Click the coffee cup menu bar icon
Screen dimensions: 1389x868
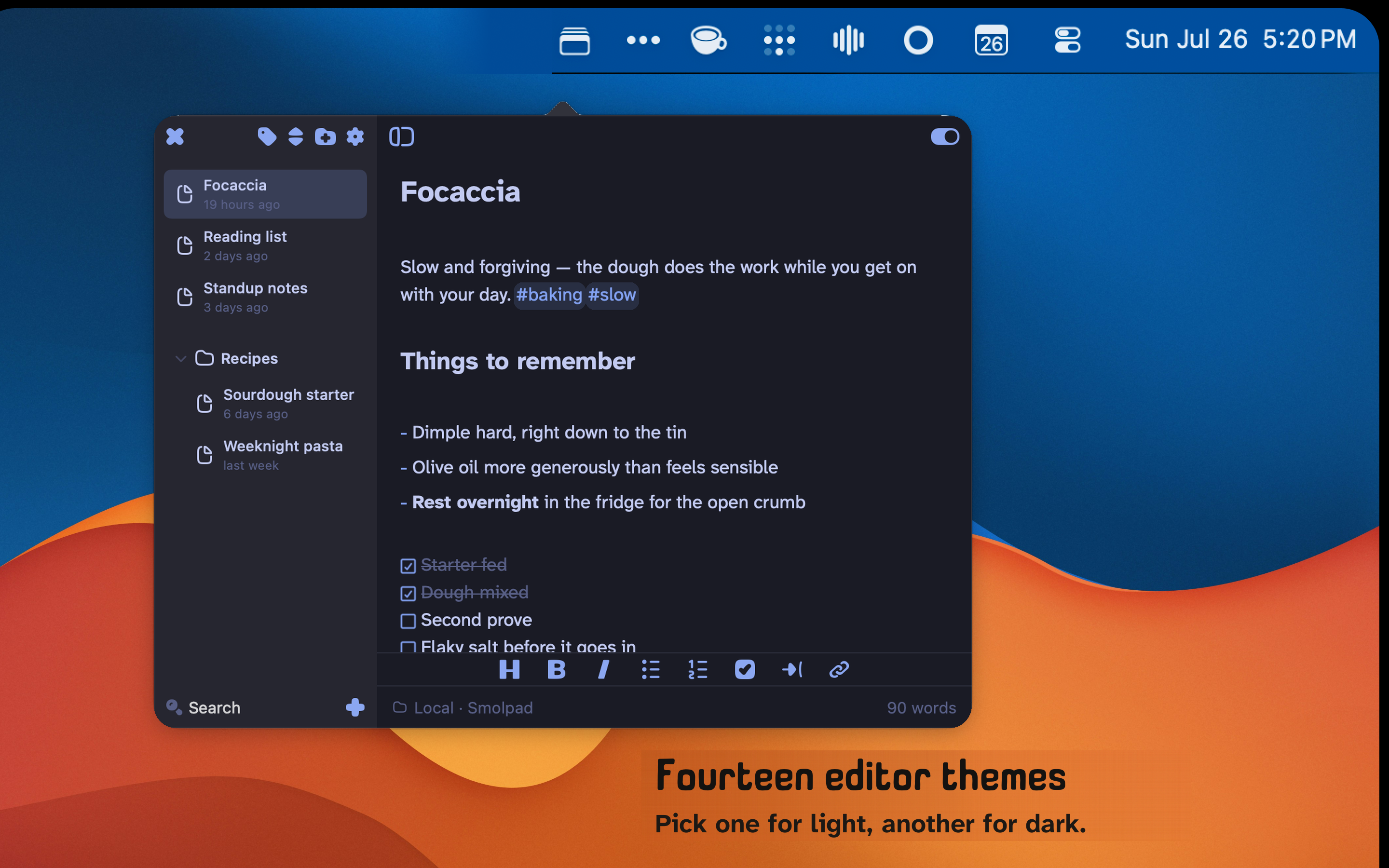click(708, 40)
